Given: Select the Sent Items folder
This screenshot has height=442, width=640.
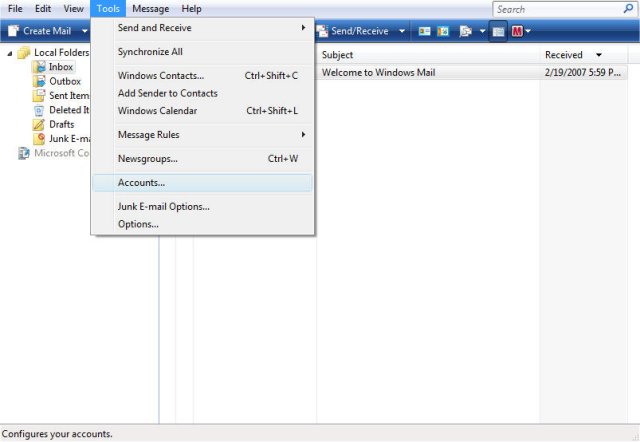Looking at the screenshot, I should pyautogui.click(x=69, y=96).
